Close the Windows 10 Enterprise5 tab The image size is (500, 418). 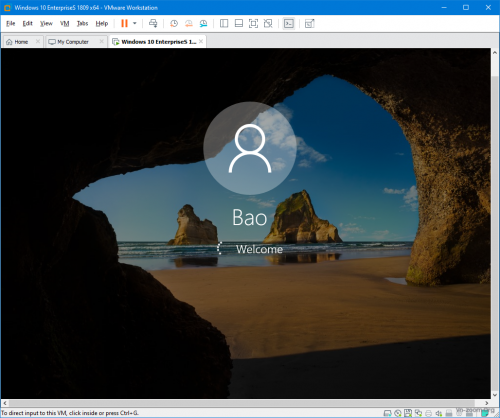click(201, 41)
